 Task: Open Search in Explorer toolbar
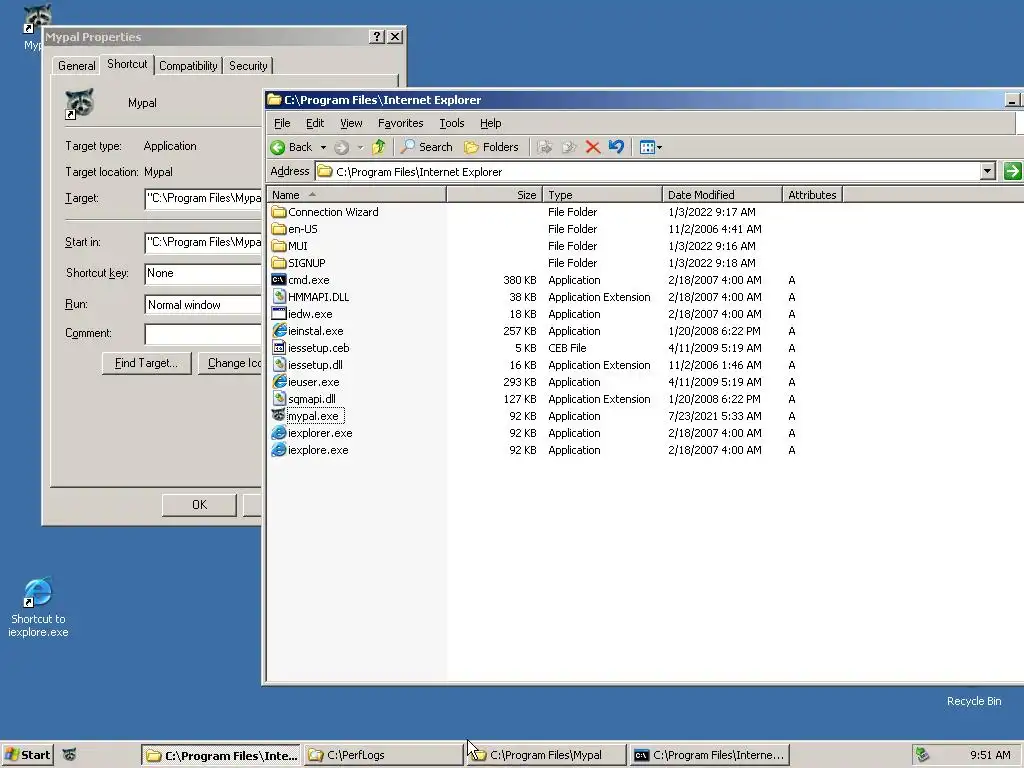pyautogui.click(x=426, y=147)
